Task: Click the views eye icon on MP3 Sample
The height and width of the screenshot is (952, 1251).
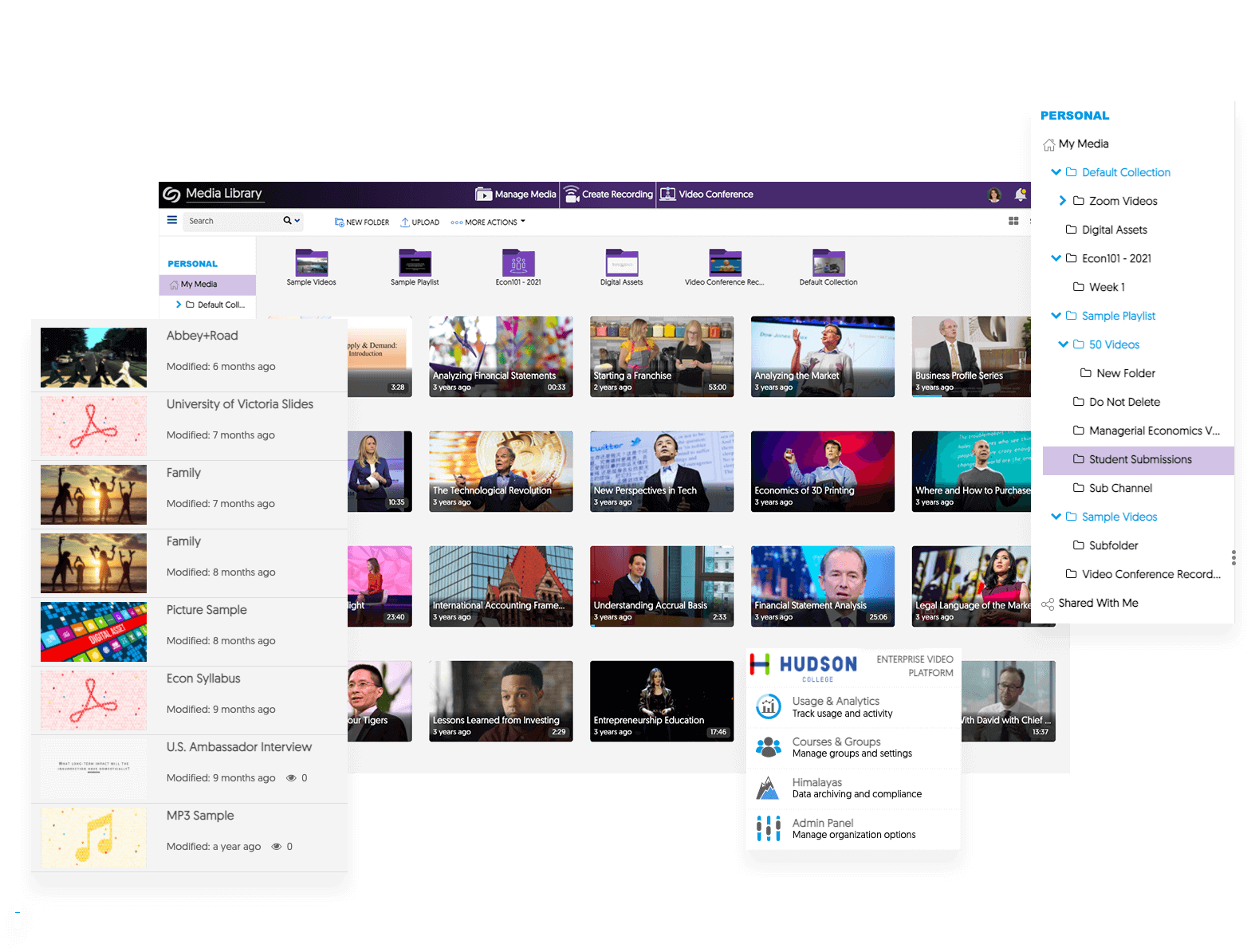Action: 277,847
